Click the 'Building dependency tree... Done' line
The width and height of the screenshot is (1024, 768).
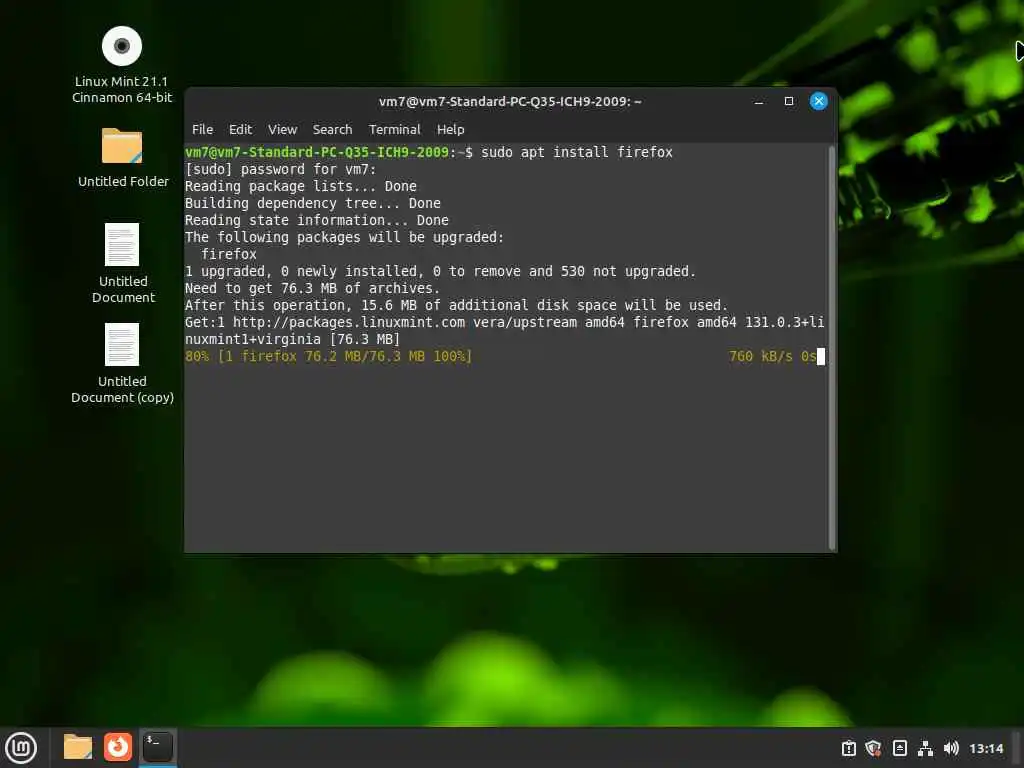[313, 203]
